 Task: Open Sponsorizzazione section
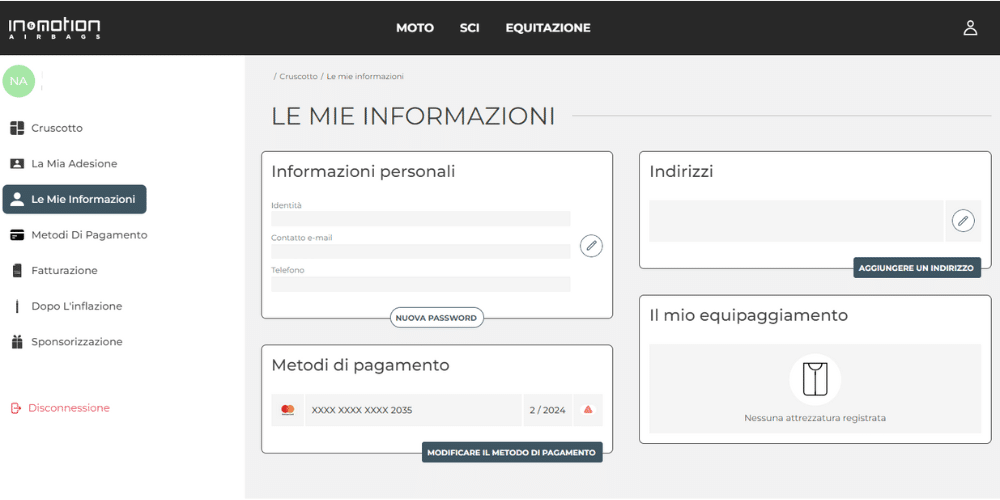click(77, 342)
